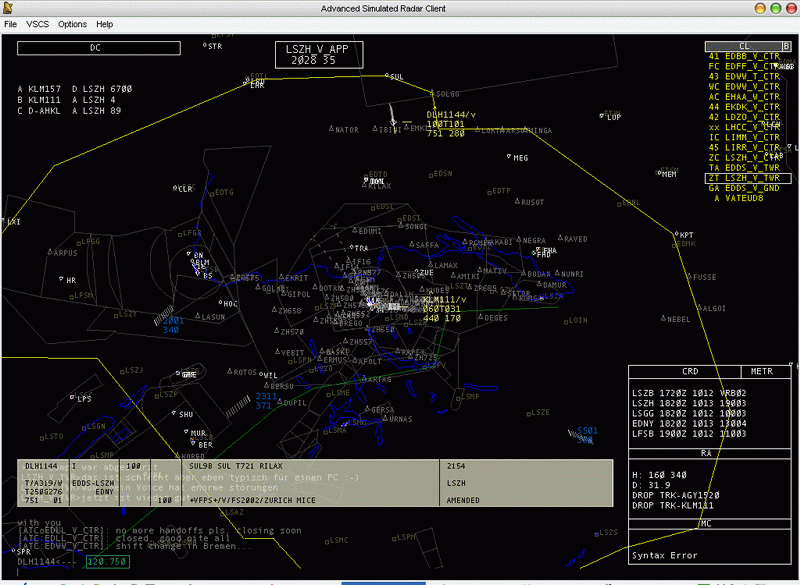
Task: Expand the DC departure list header
Action: [x=96, y=47]
